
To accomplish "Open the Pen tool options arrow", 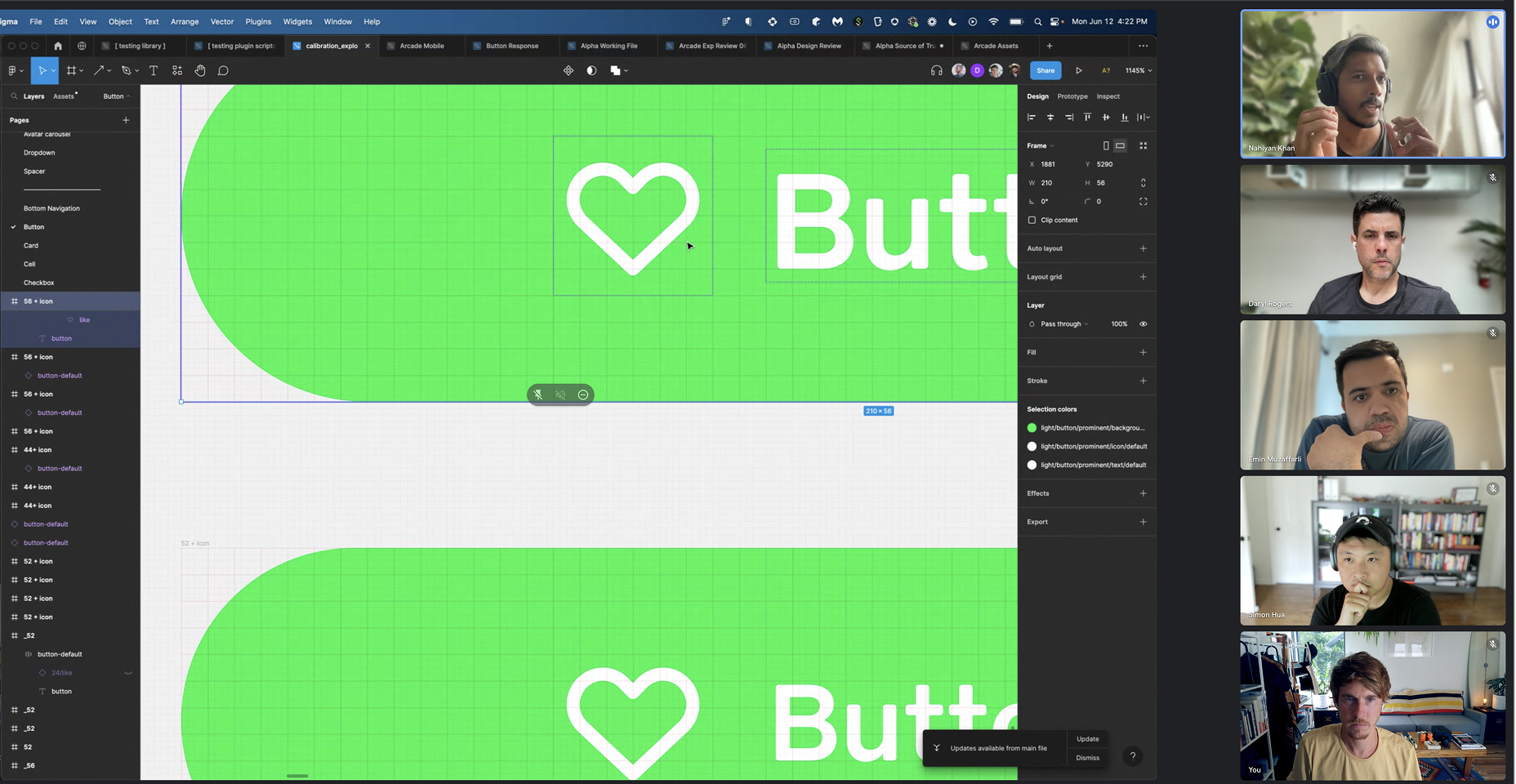I will [136, 71].
